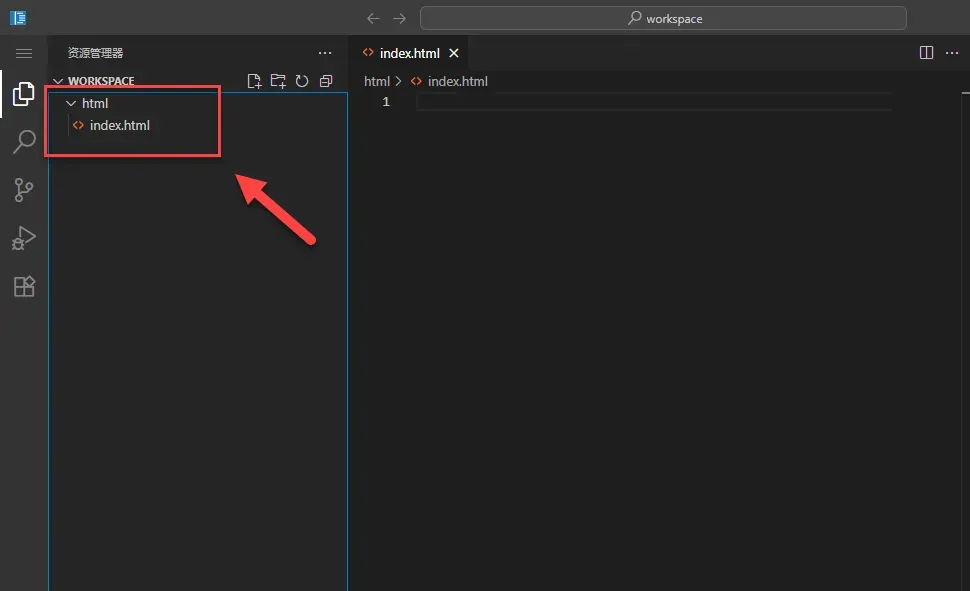Collapse all folders in explorer
This screenshot has width=970, height=591.
coord(326,81)
